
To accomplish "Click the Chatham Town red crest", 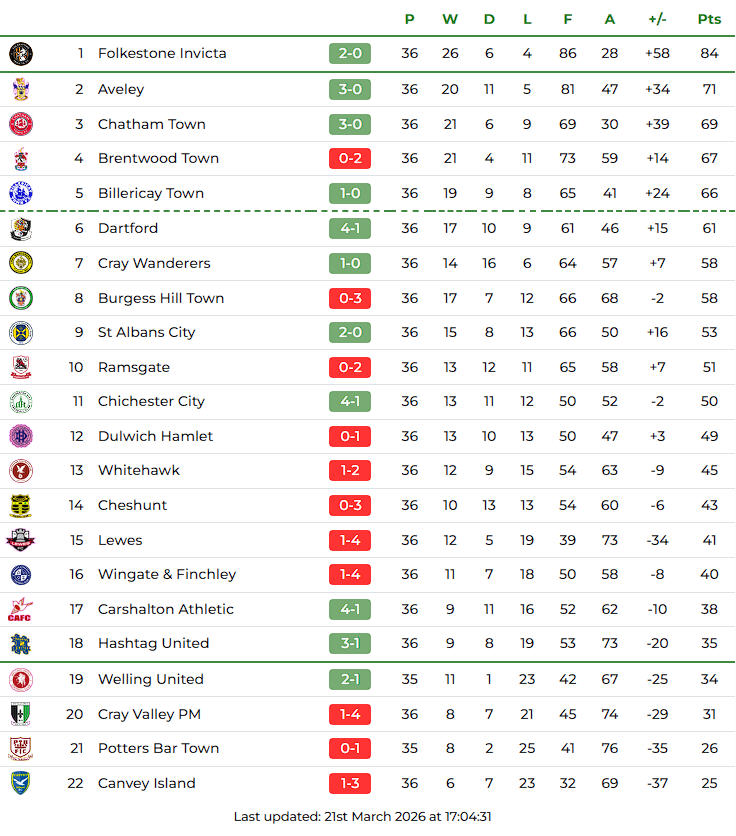I will (x=21, y=124).
